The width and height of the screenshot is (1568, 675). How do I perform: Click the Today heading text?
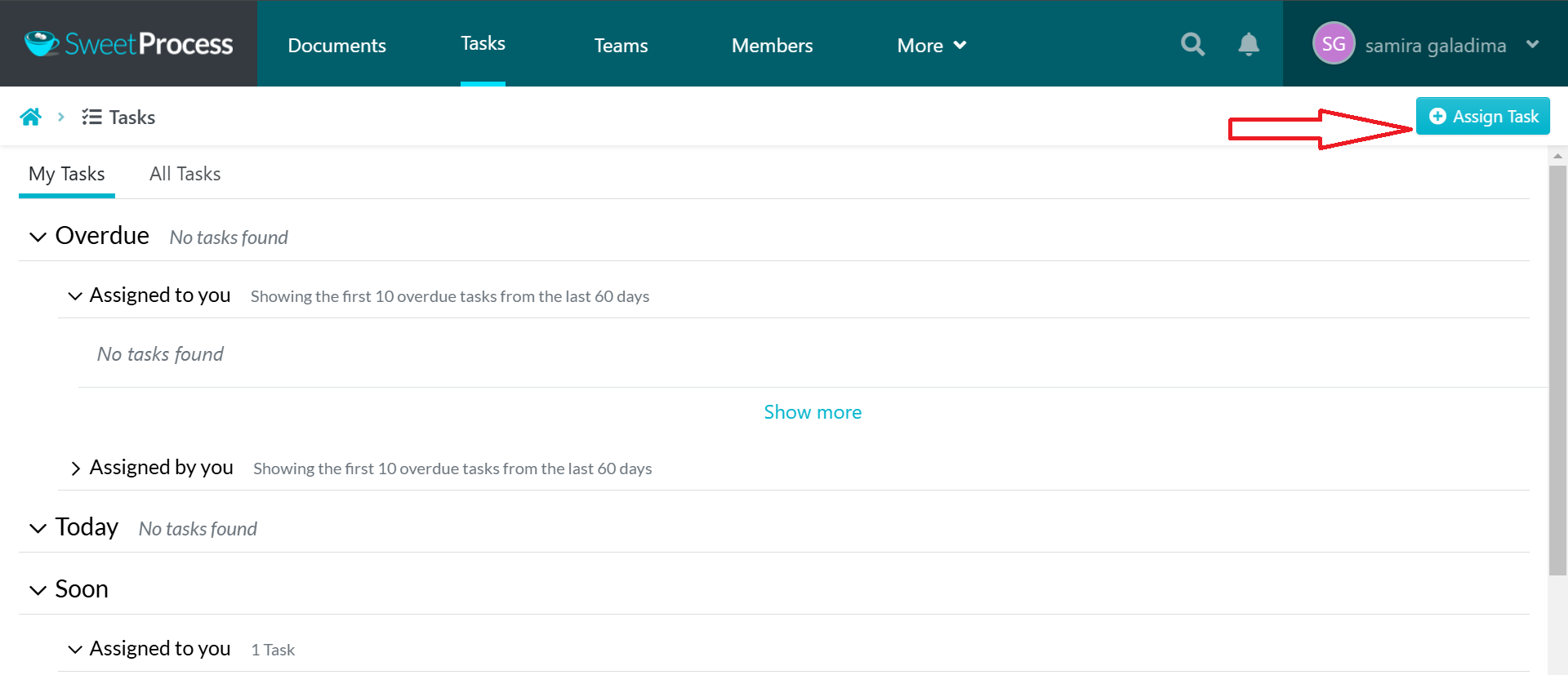[x=87, y=527]
